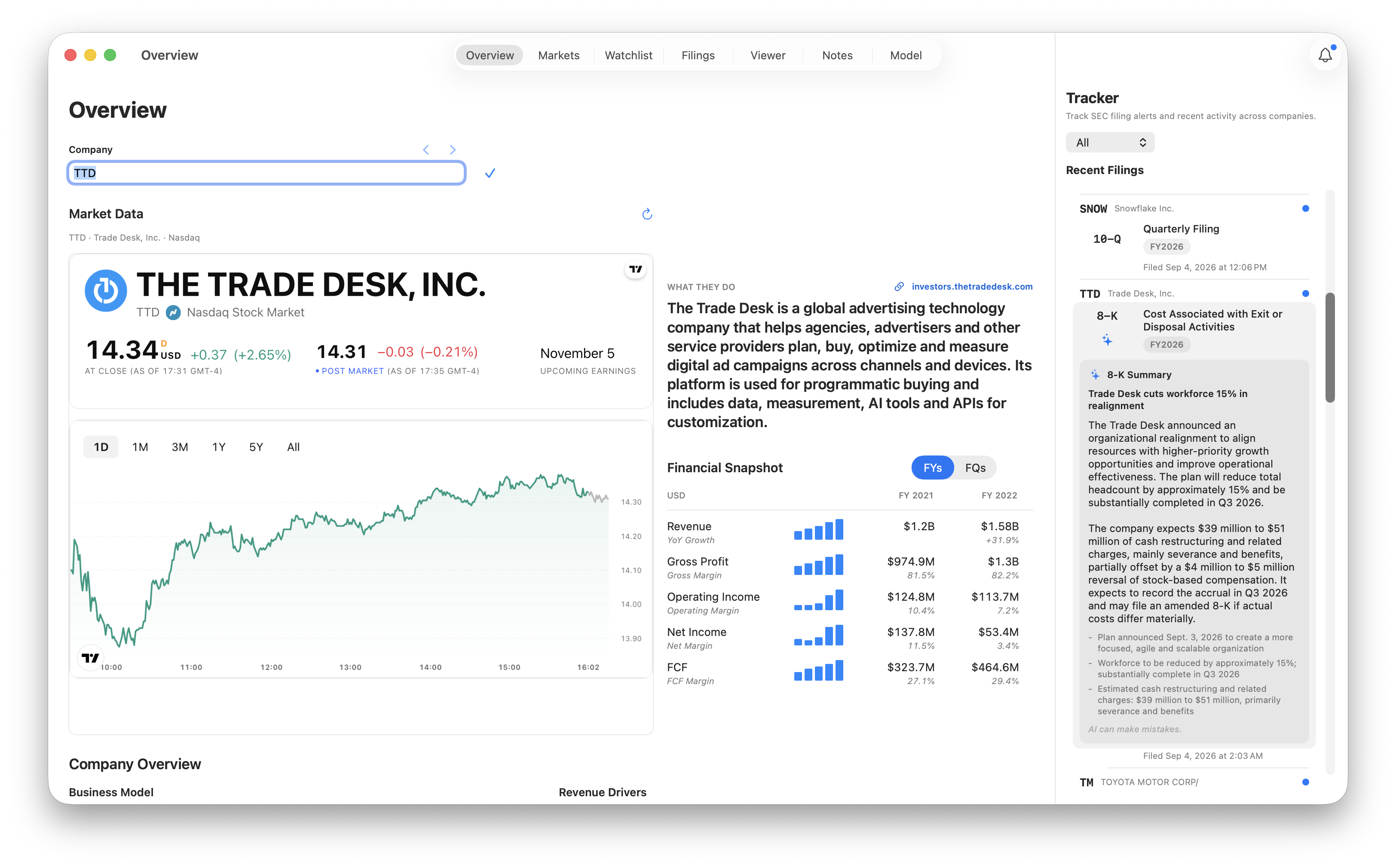Click the Recent Filings scrollbar thumb
Viewport: 1396px width, 868px height.
click(x=1330, y=347)
